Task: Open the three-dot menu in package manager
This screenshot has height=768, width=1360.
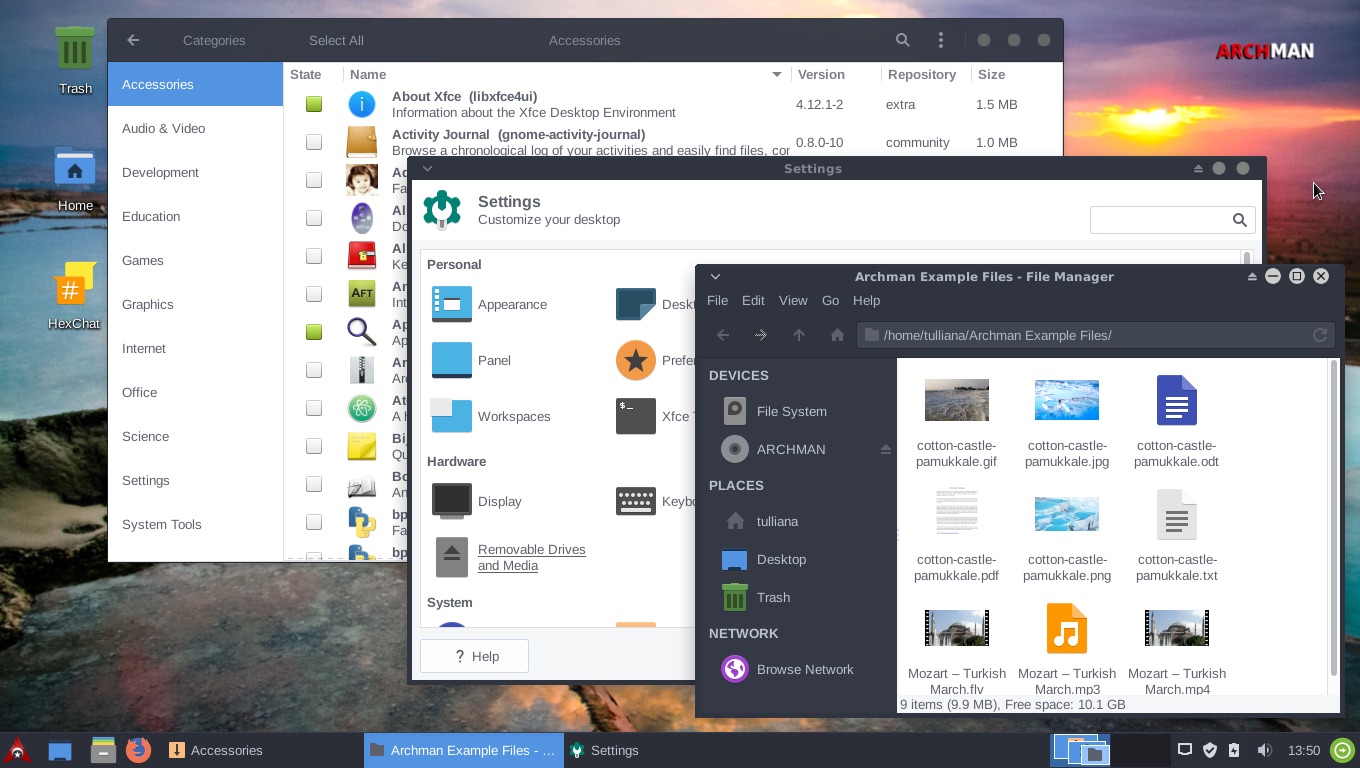Action: (941, 40)
